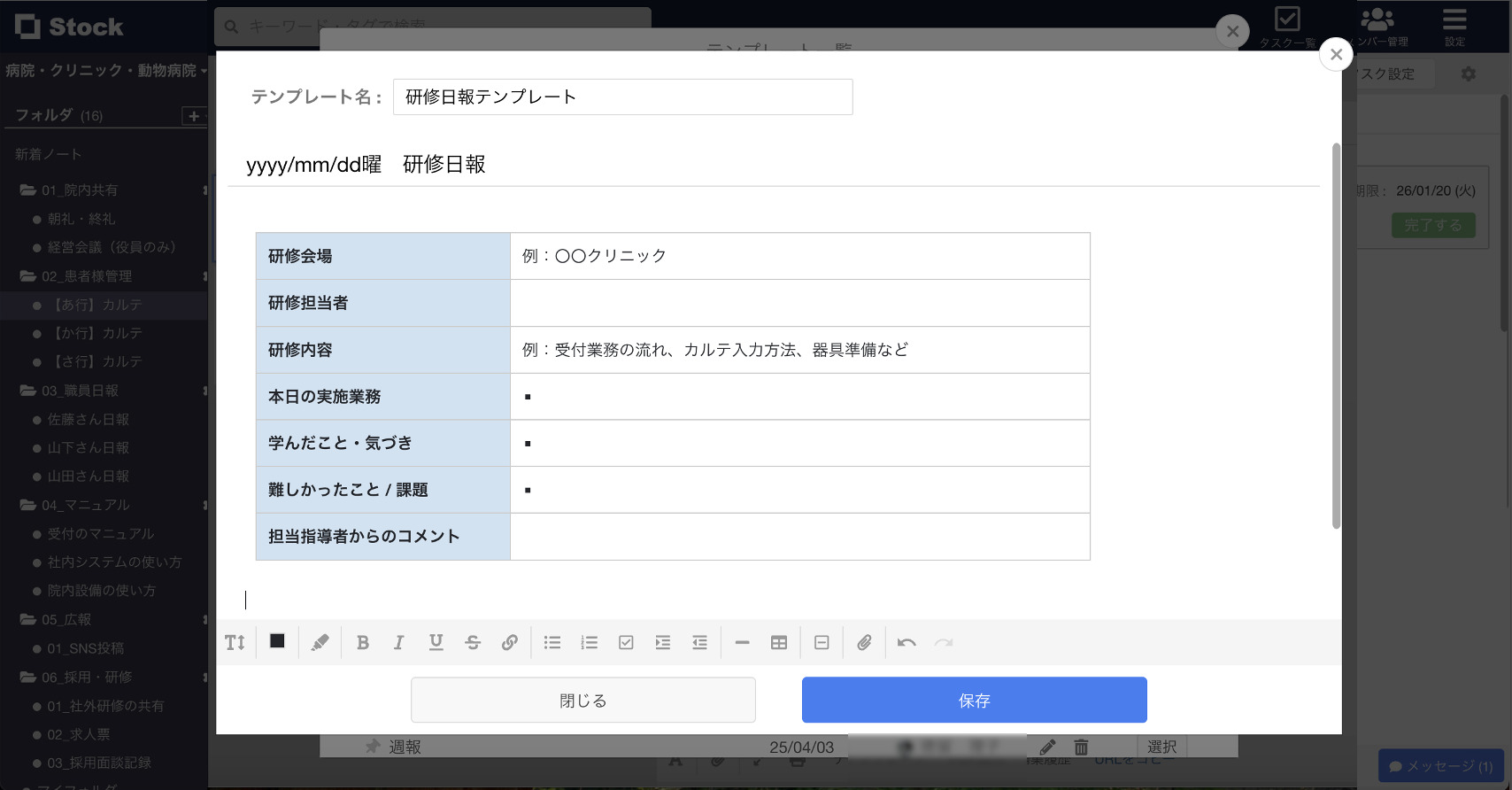Toggle bold formatting
The height and width of the screenshot is (790, 1512).
tap(363, 643)
